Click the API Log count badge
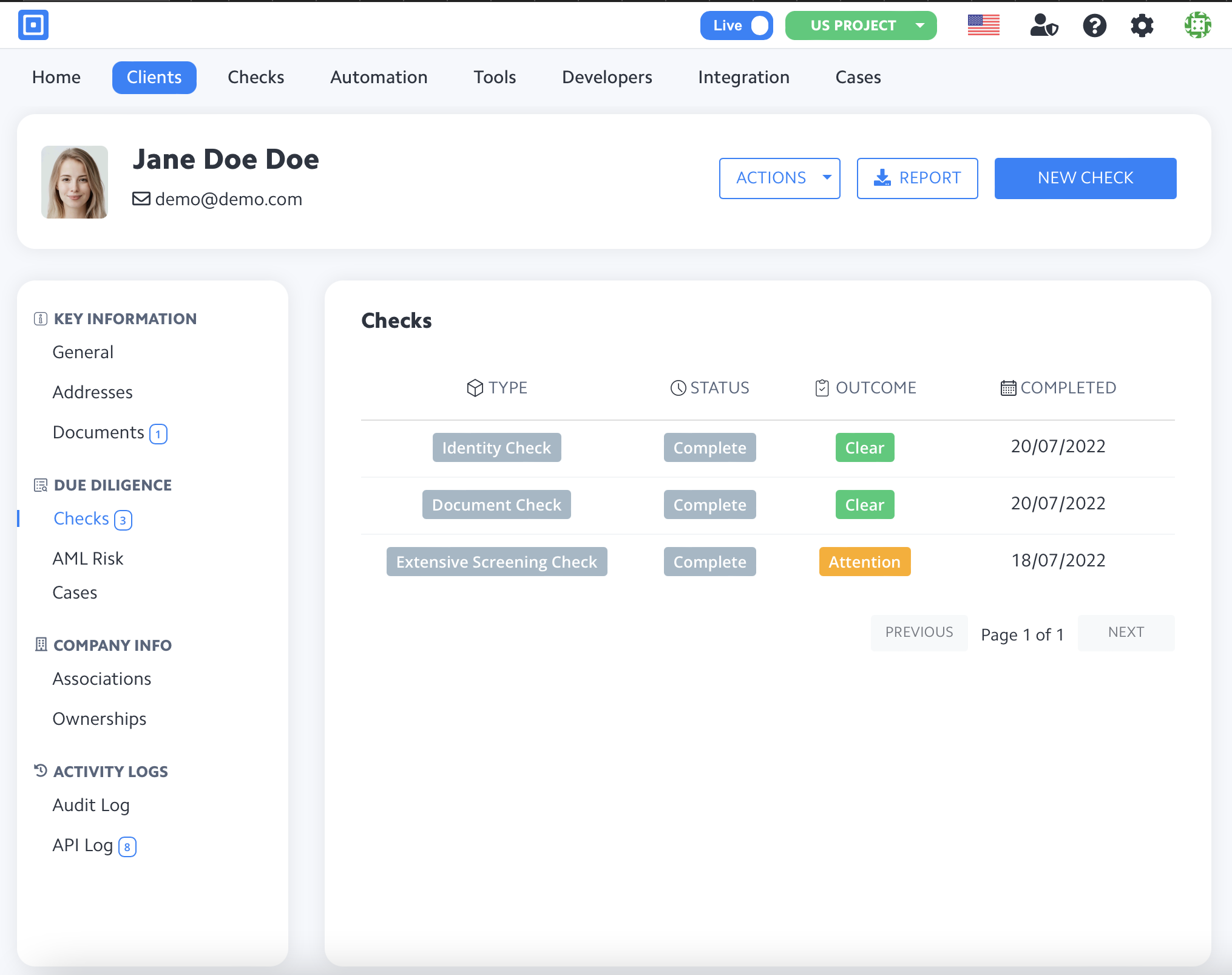This screenshot has width=1232, height=975. pyautogui.click(x=127, y=847)
